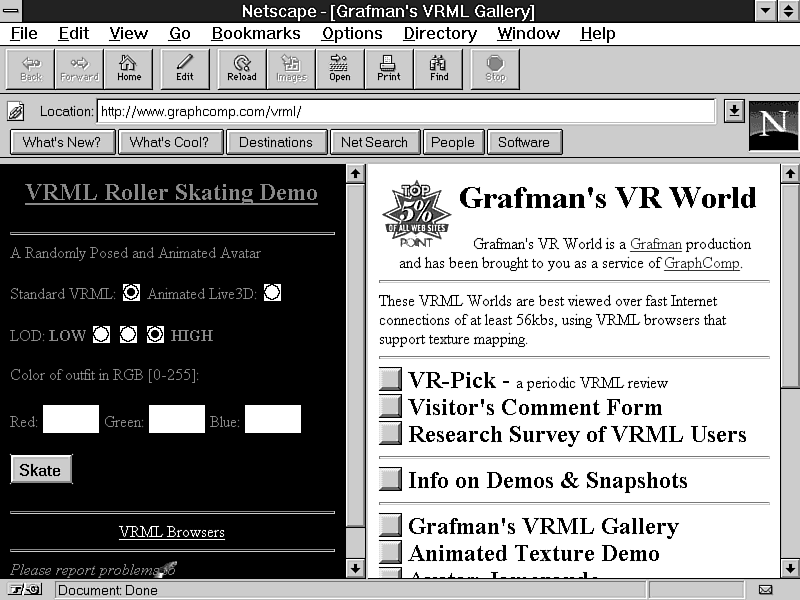Screen dimensions: 800x600
Task: Expand the Location URL history dropdown
Action: point(734,111)
